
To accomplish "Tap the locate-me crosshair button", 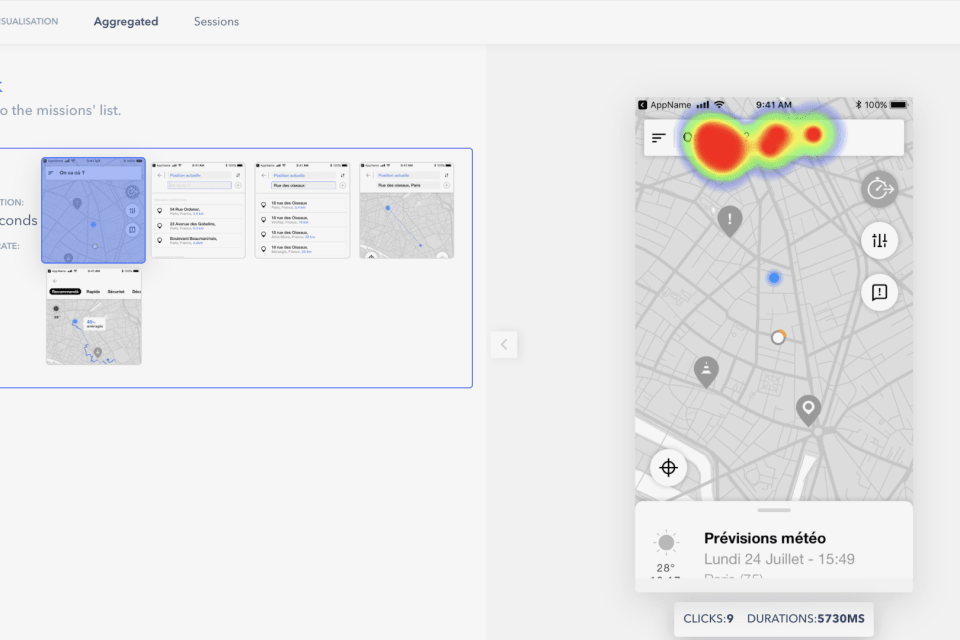I will (x=668, y=468).
